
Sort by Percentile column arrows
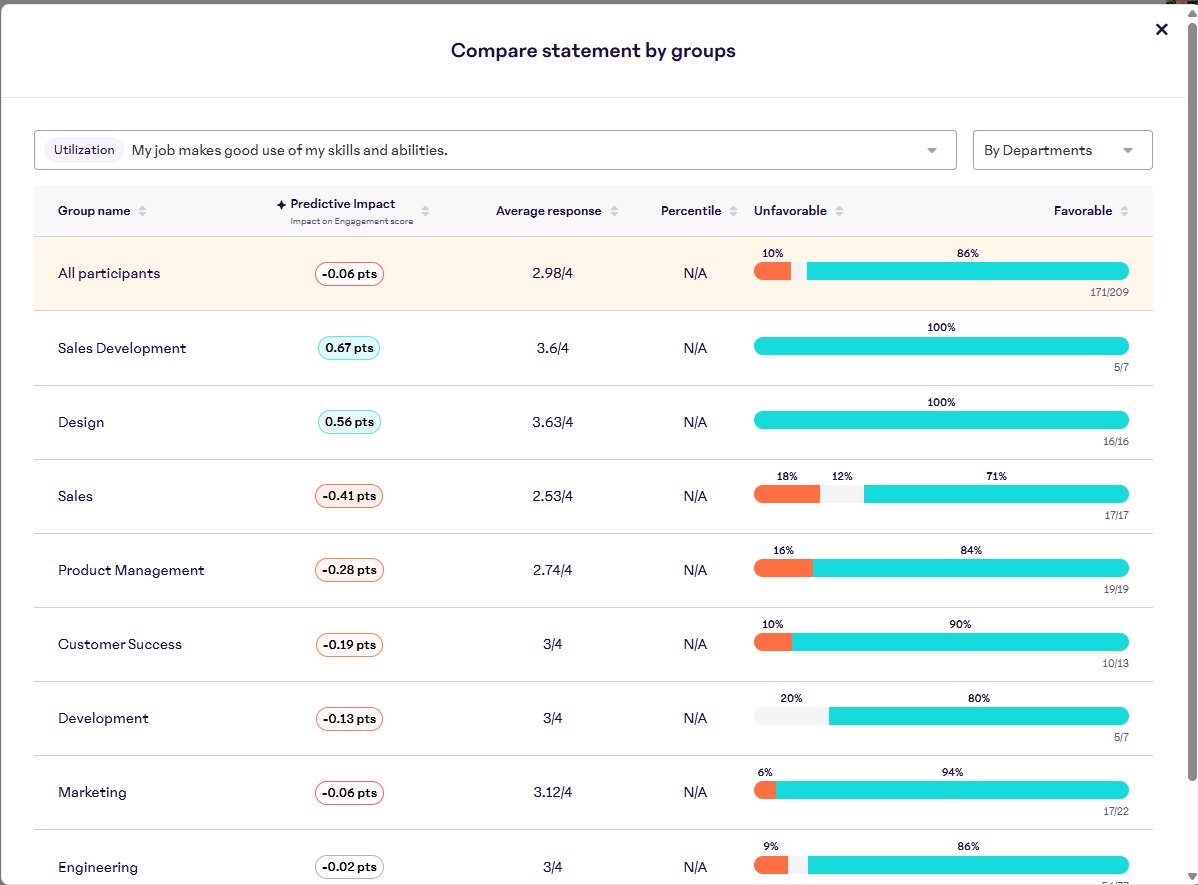[x=733, y=211]
